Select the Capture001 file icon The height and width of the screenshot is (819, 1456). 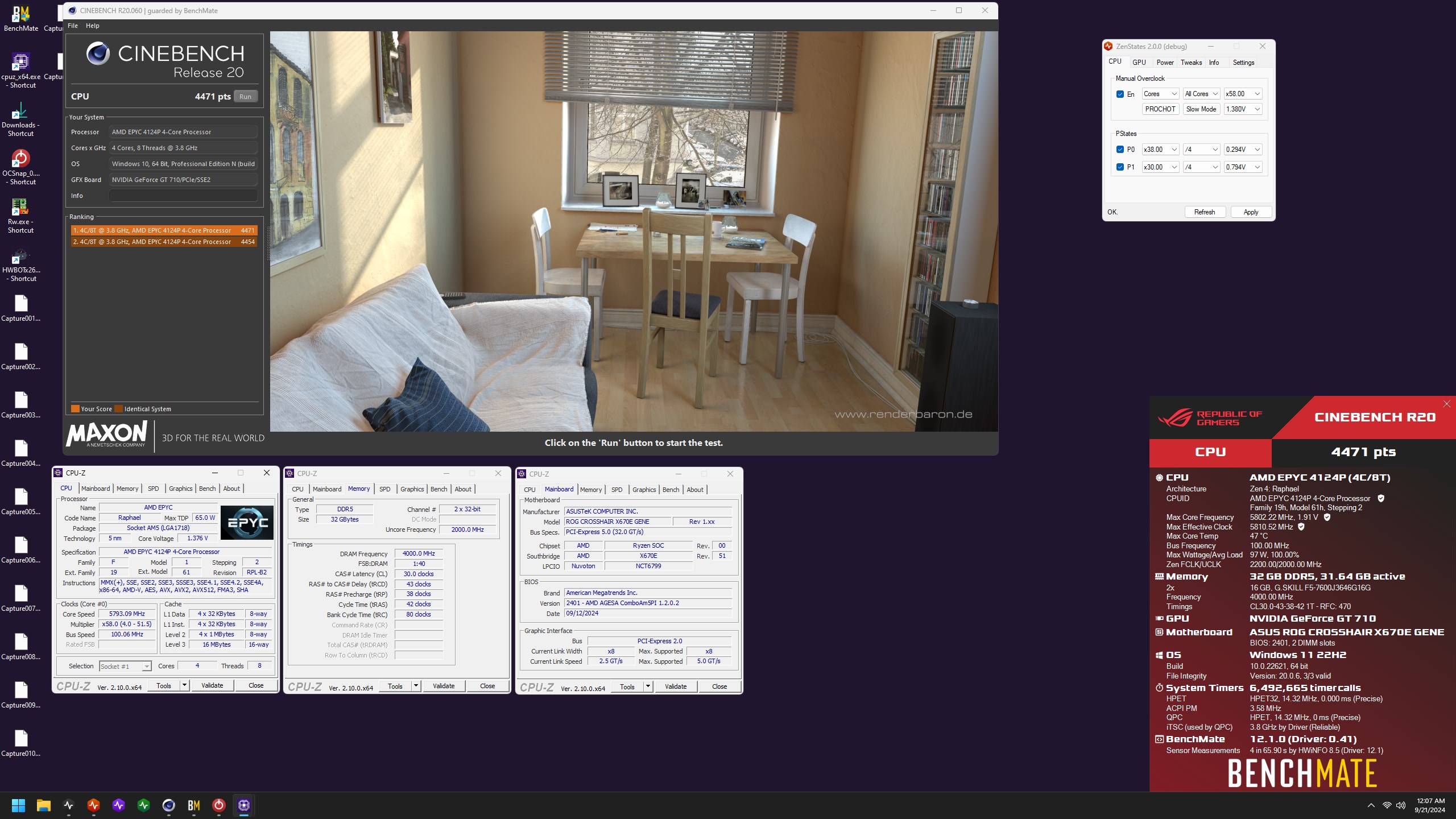[x=20, y=308]
